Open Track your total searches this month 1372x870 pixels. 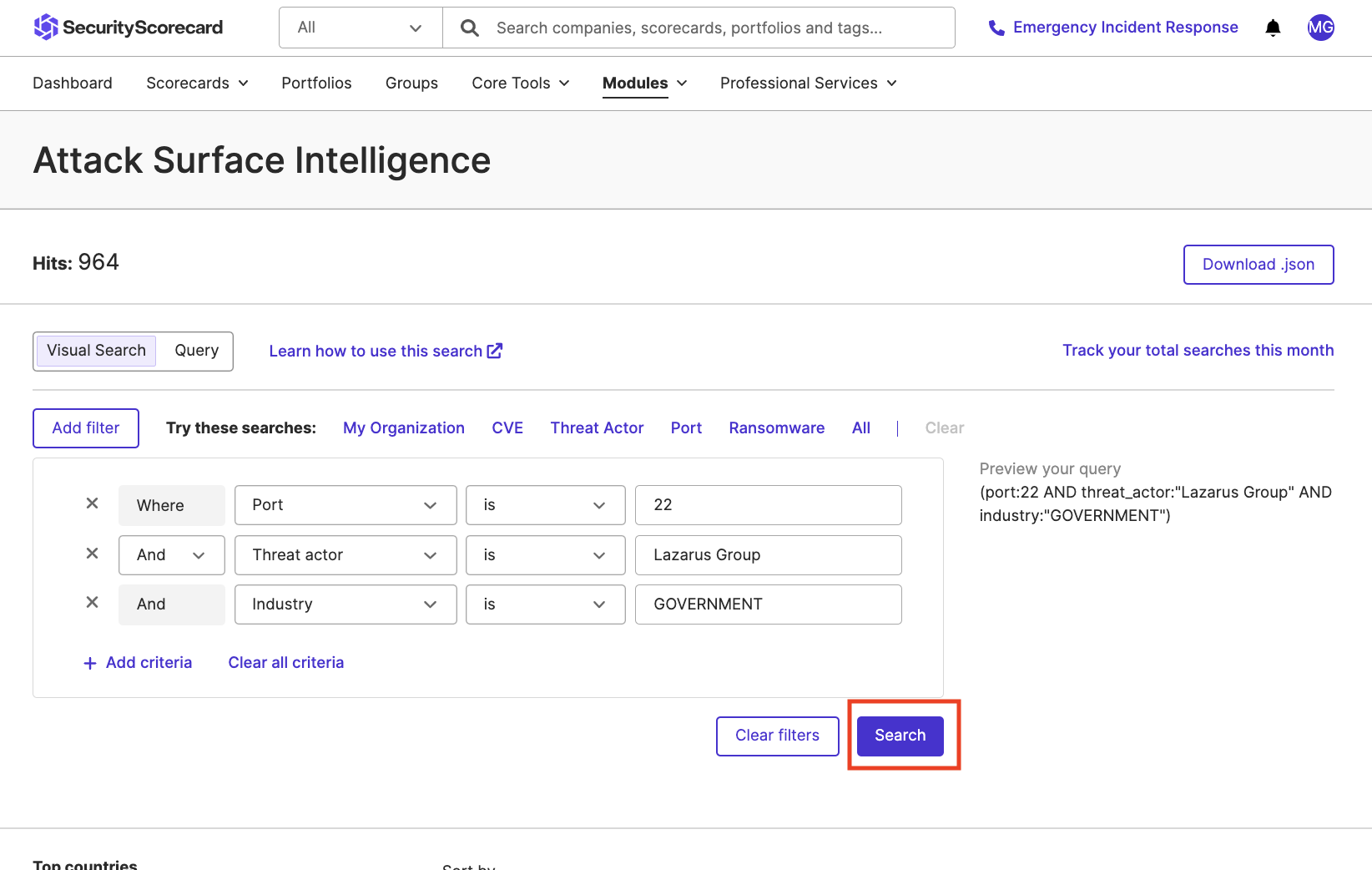point(1198,351)
